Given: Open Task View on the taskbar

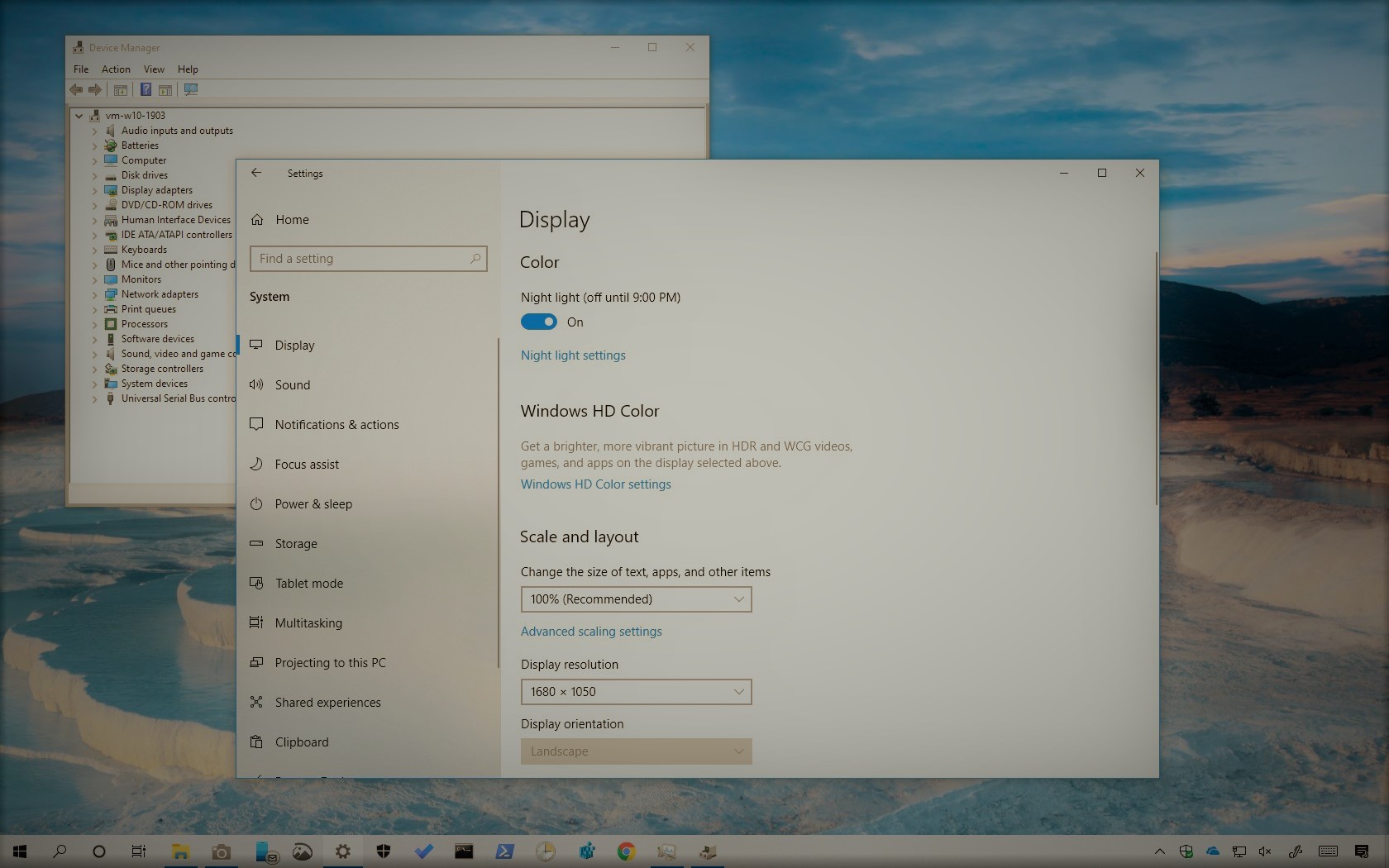Looking at the screenshot, I should point(139,851).
